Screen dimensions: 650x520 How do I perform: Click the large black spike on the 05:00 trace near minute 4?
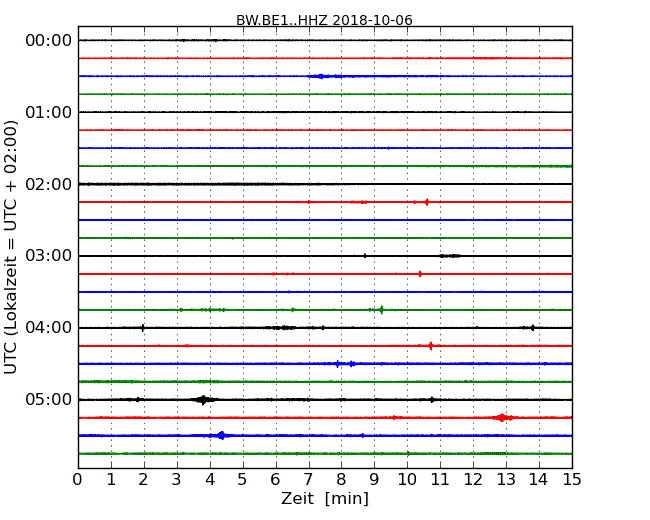(x=203, y=400)
